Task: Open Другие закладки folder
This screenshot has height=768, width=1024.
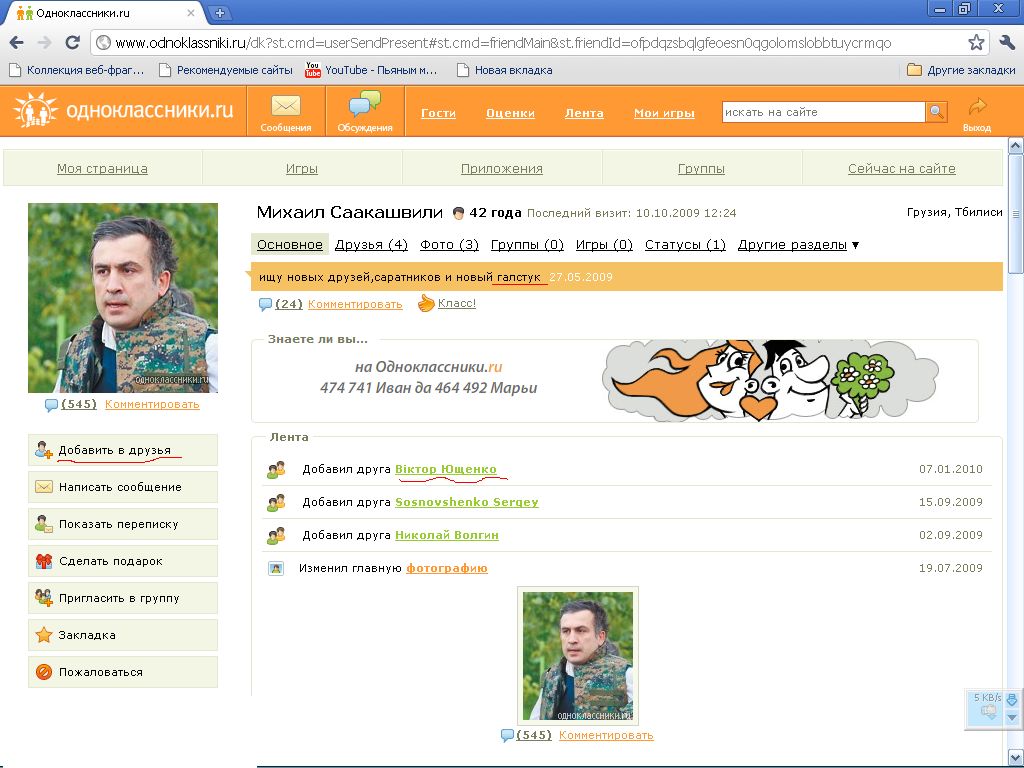Action: [961, 70]
